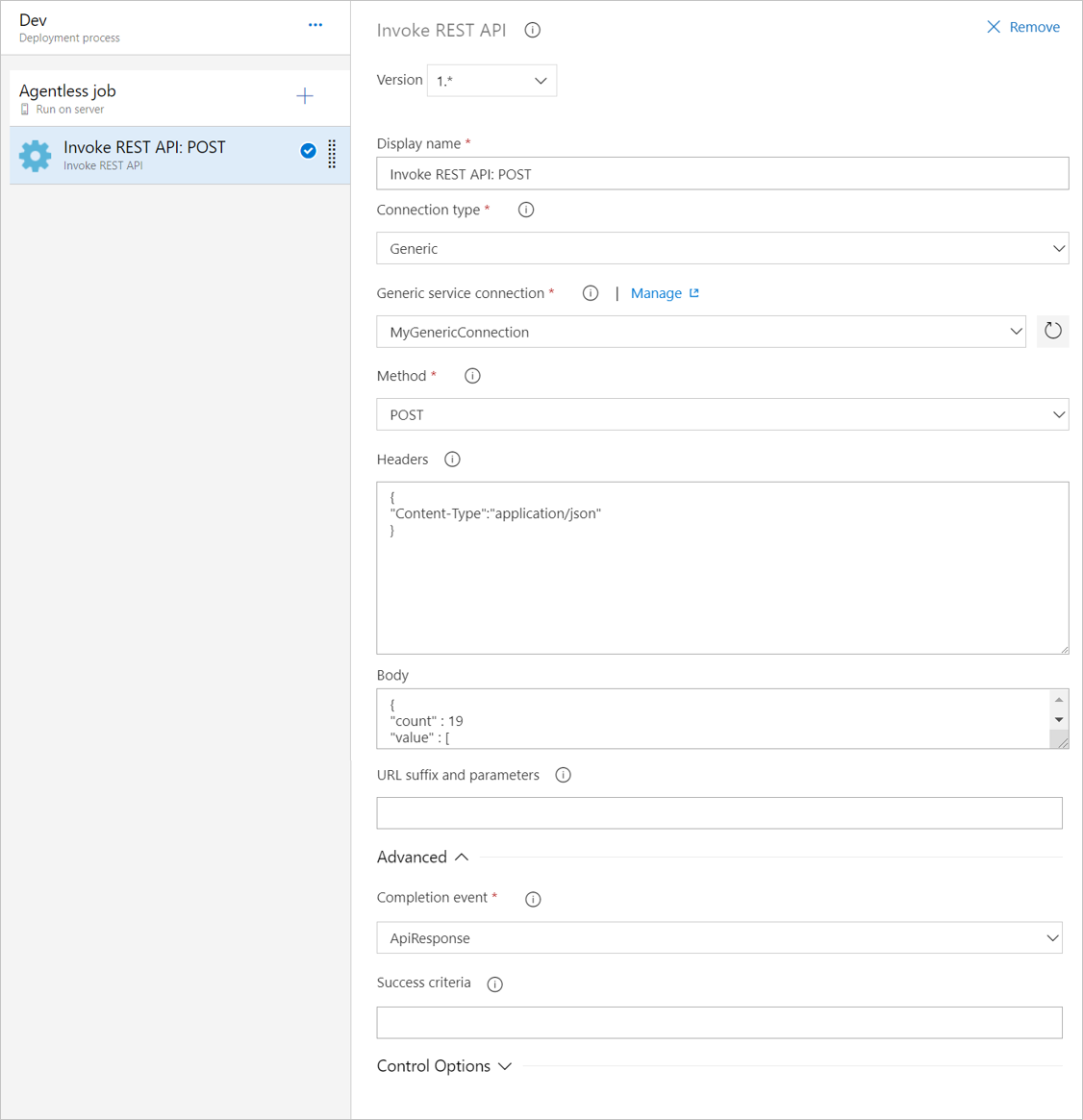Add a task to the Agentless job
Image resolution: width=1083 pixels, height=1120 pixels.
pos(304,96)
